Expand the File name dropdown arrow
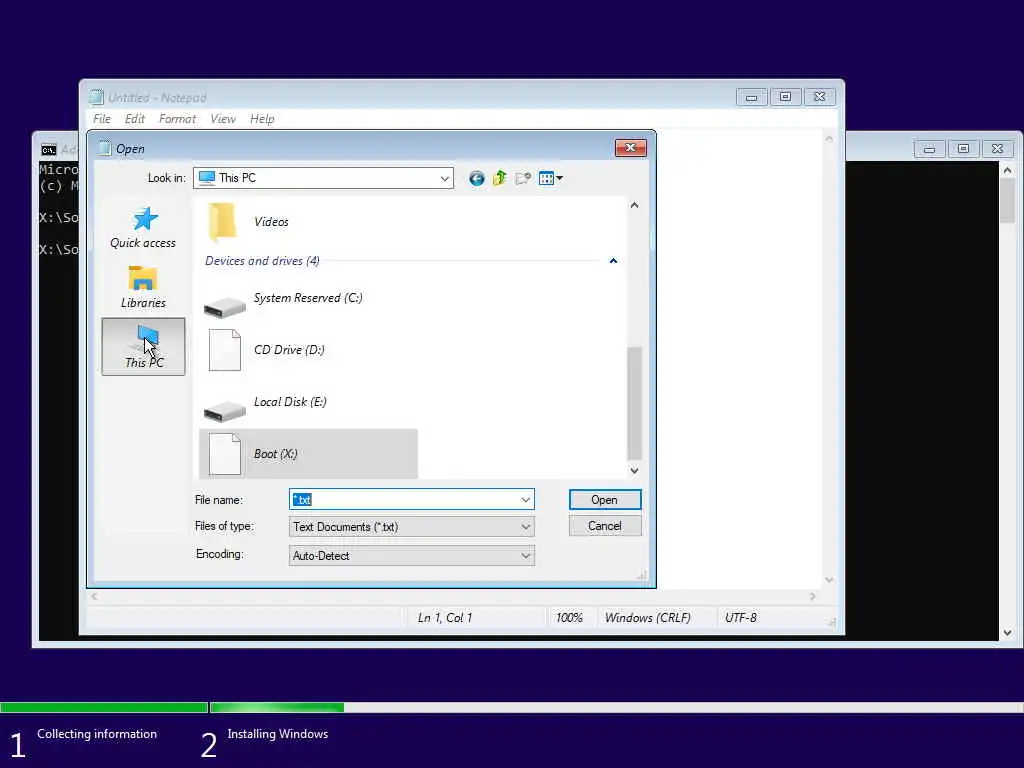 526,500
